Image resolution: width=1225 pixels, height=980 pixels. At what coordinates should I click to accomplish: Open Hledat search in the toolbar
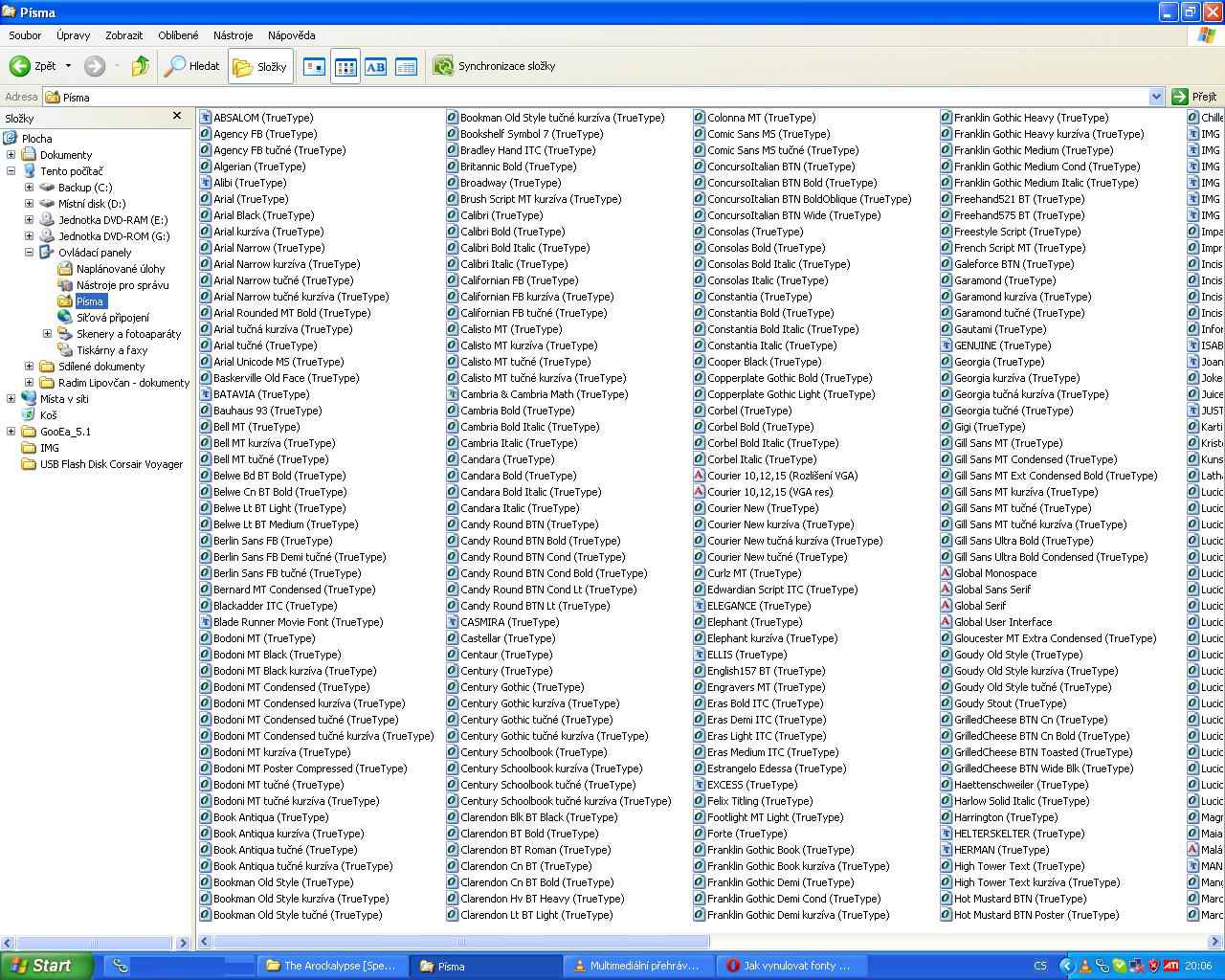point(192,66)
